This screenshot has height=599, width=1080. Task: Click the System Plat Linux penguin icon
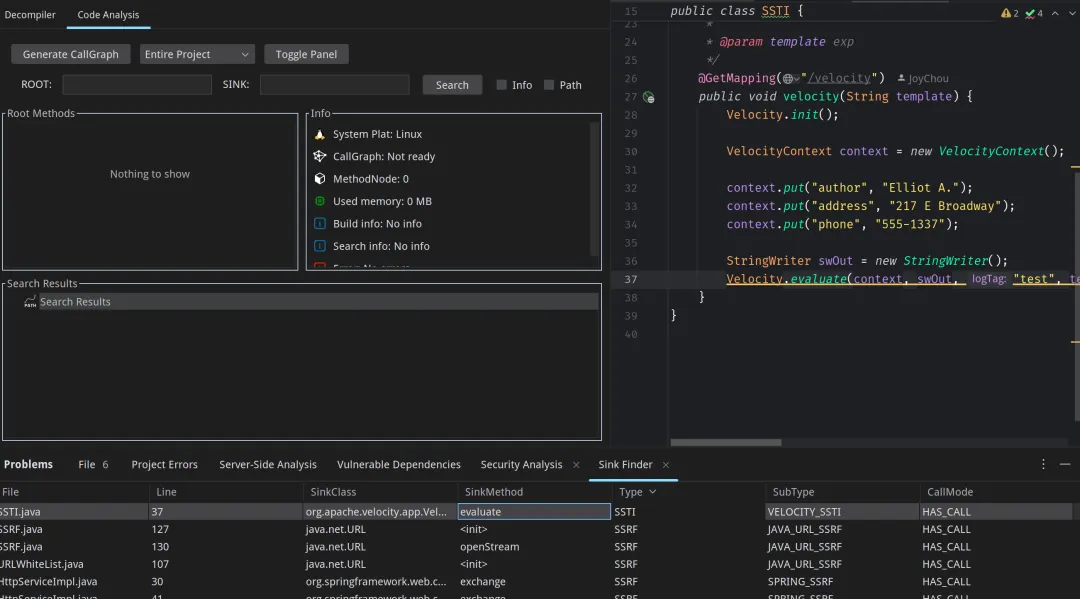pos(320,134)
